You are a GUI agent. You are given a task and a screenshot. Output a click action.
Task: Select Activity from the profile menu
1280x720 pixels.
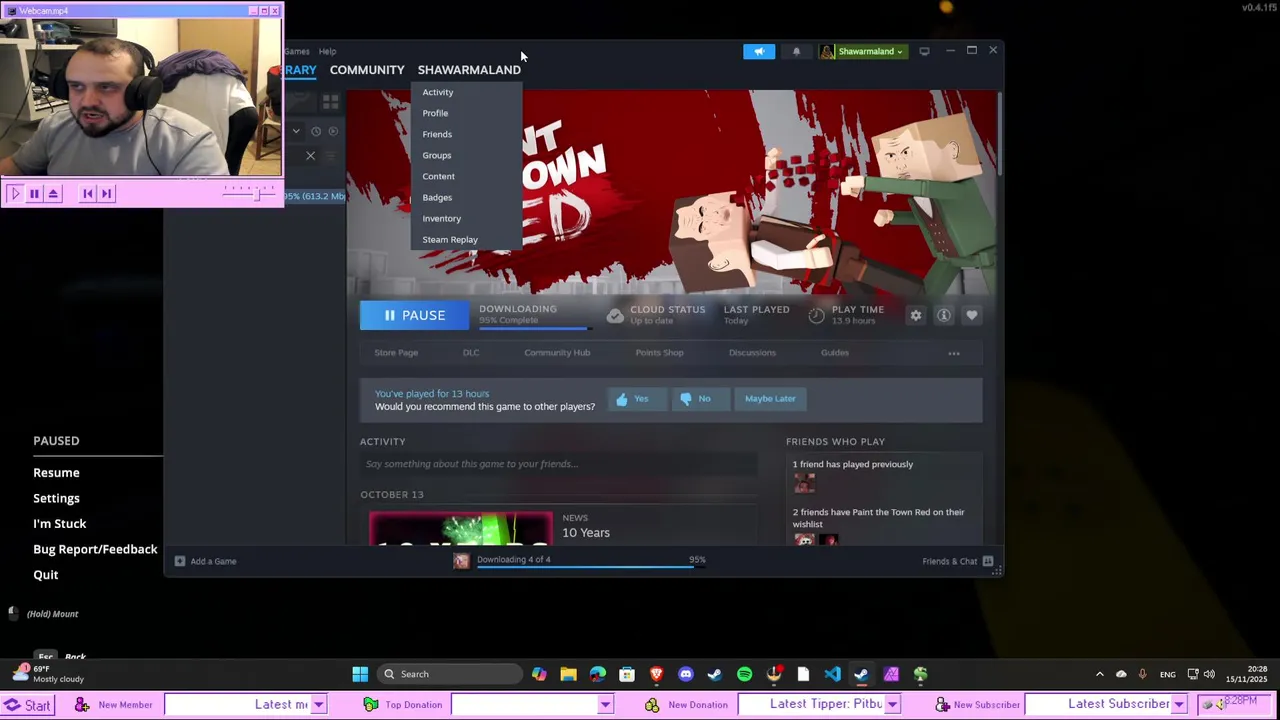[x=438, y=92]
